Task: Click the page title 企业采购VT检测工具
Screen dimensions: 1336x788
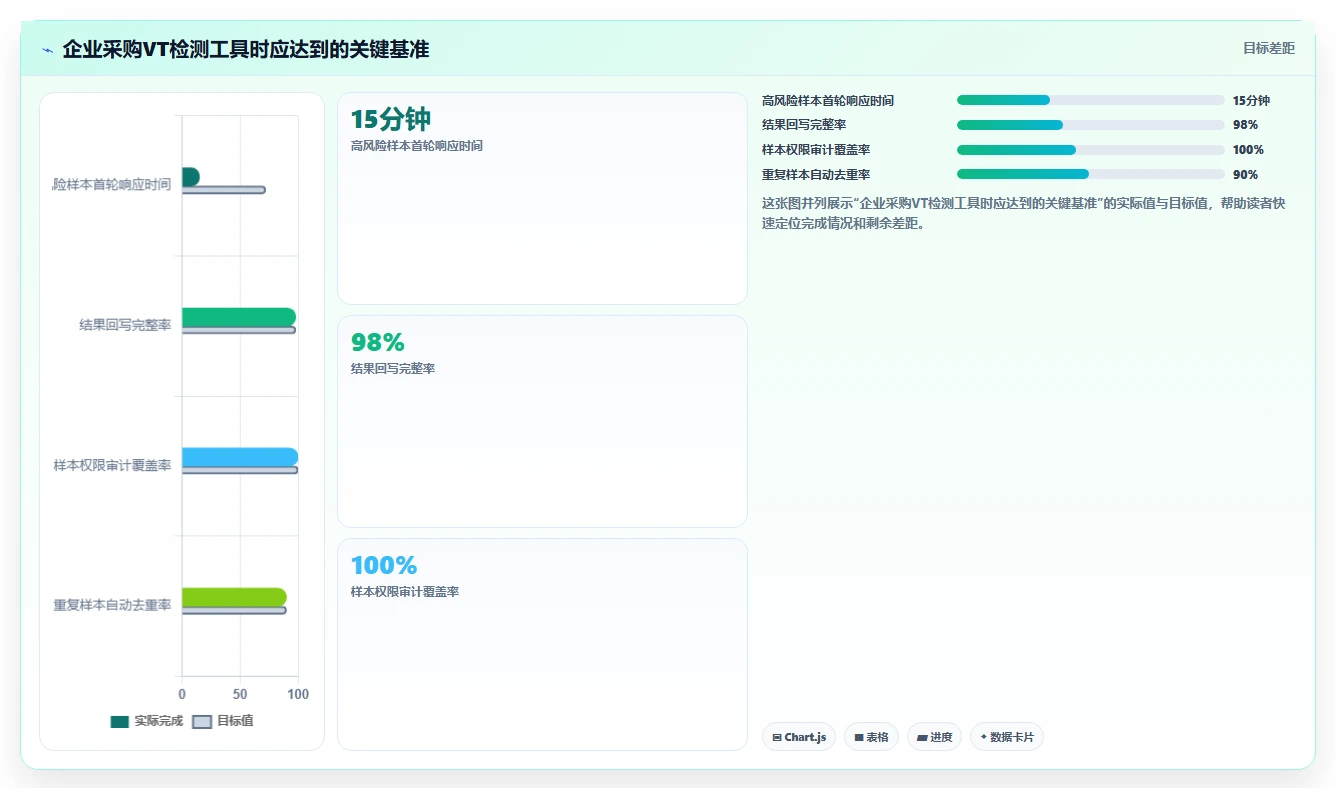Action: click(x=245, y=49)
